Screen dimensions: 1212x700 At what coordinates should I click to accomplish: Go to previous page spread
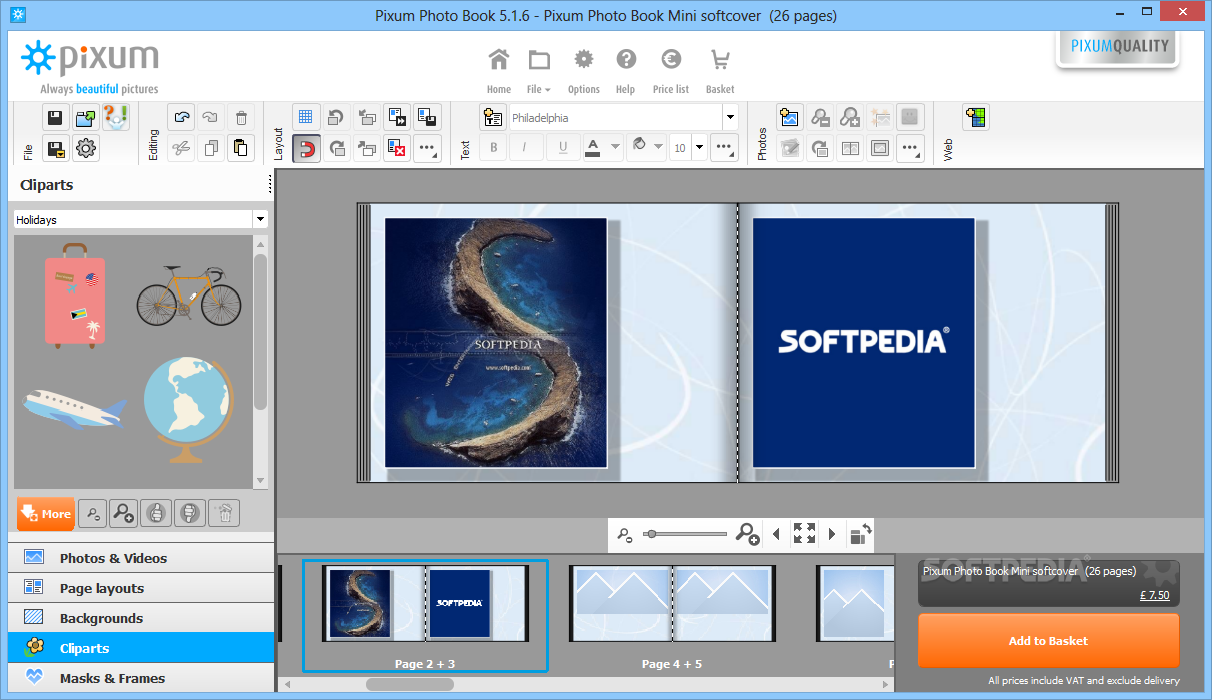click(x=776, y=534)
